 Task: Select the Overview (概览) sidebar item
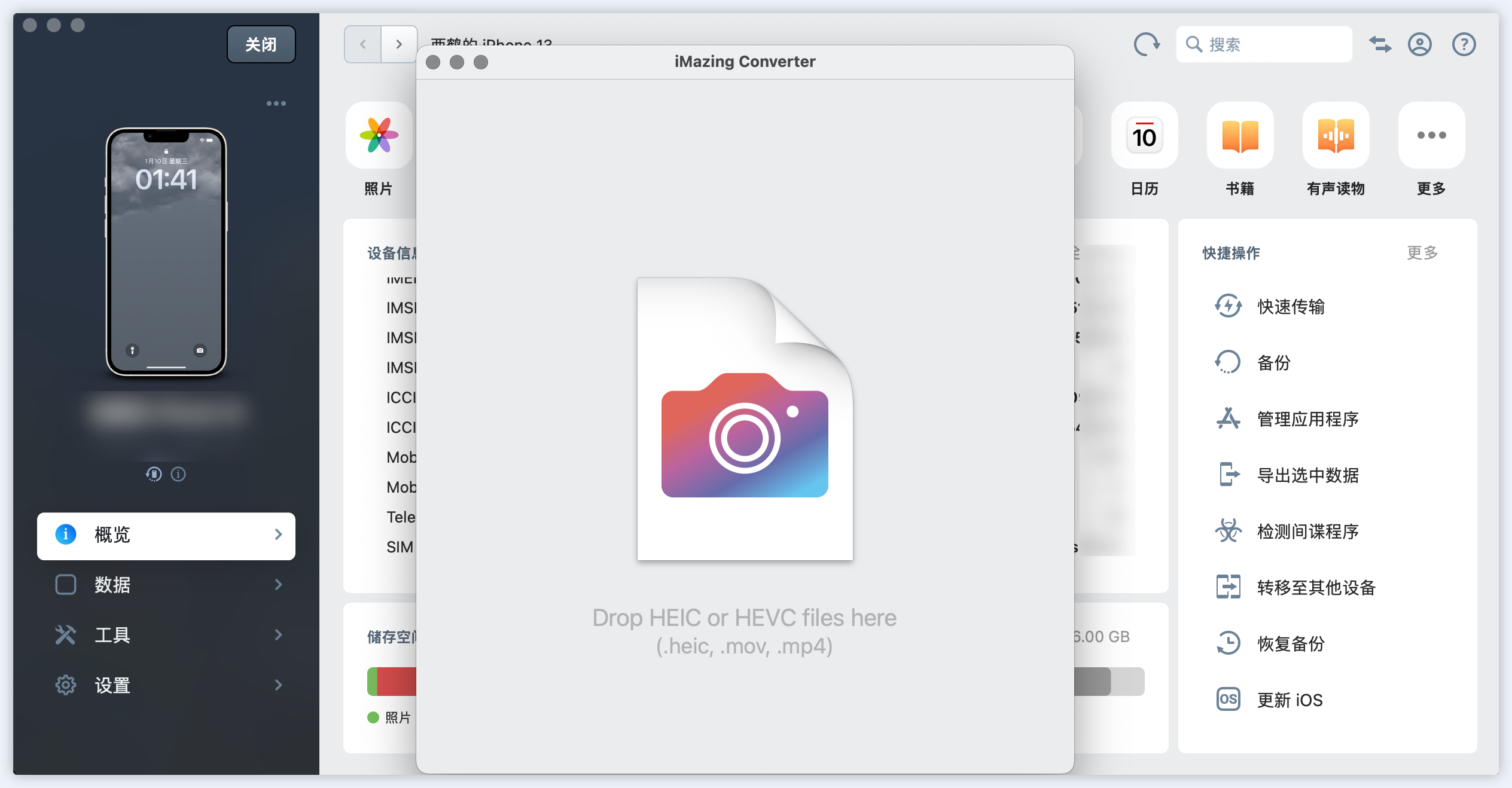166,536
